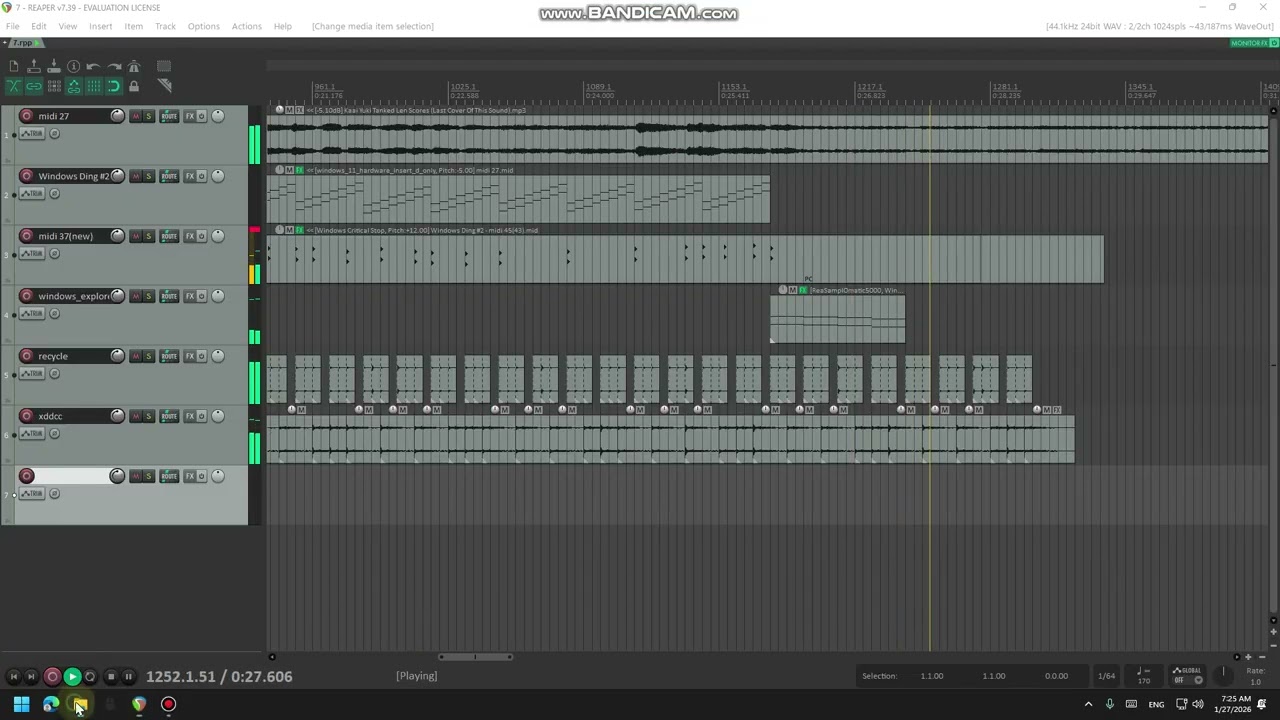Arm the midi 37(new) track for recording
Screen dimensions: 1280x720
click(27, 236)
